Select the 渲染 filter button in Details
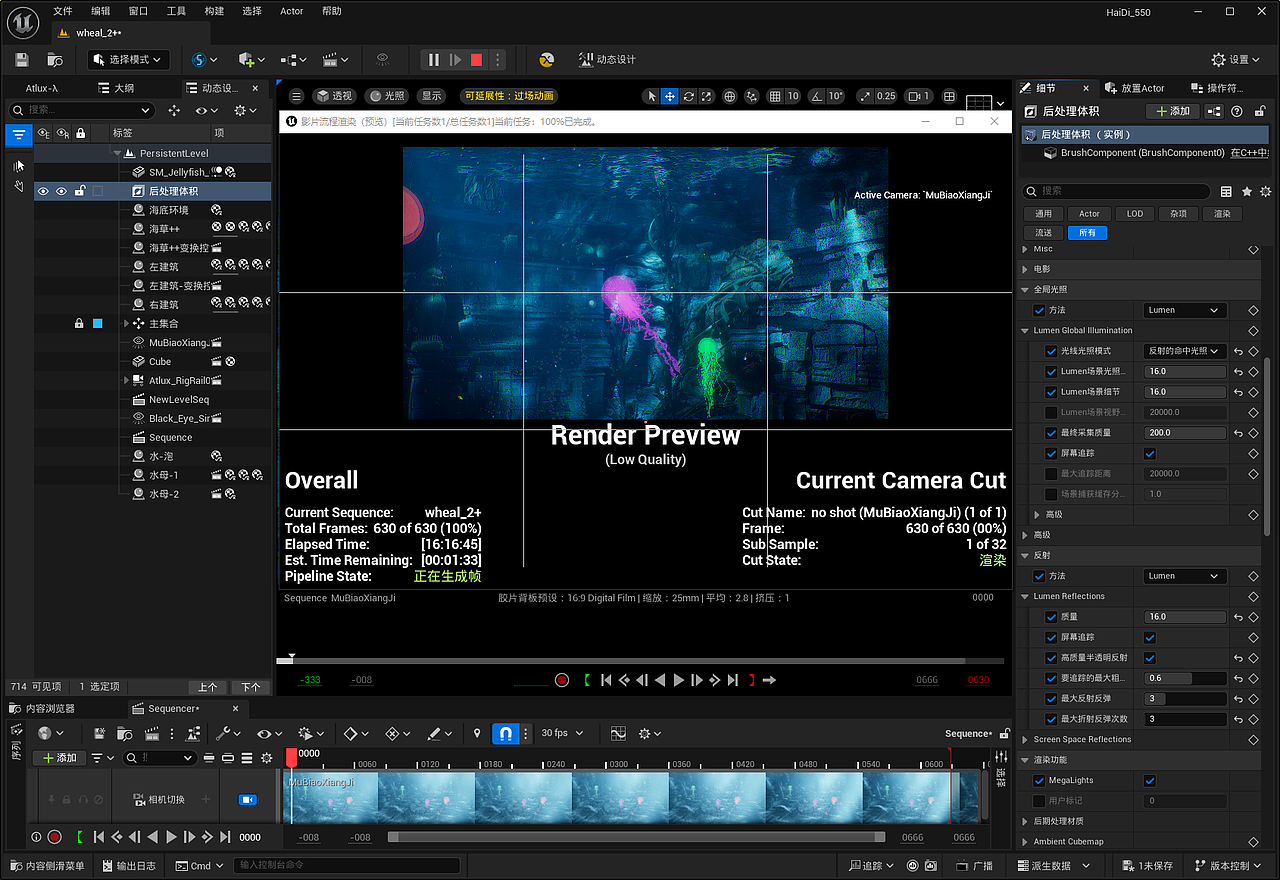The width and height of the screenshot is (1280, 880). (1222, 214)
